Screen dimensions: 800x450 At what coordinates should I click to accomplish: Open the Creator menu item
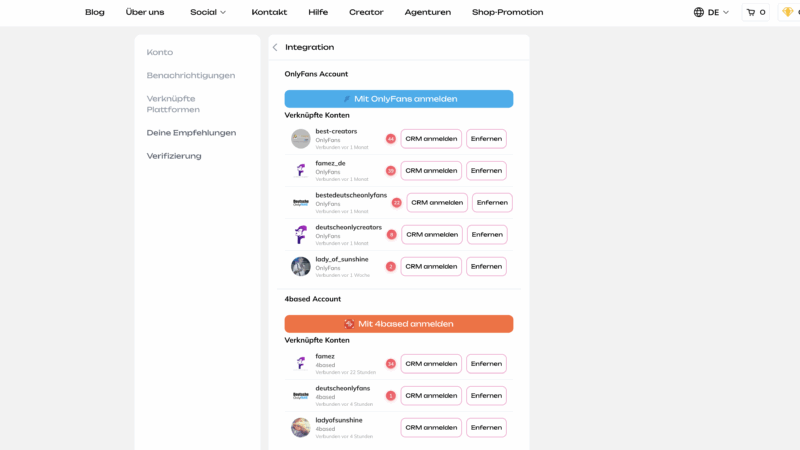coord(366,12)
